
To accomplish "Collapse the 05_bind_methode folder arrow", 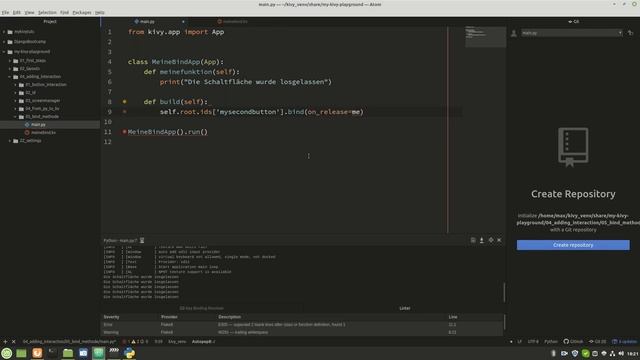I will pyautogui.click(x=16, y=116).
